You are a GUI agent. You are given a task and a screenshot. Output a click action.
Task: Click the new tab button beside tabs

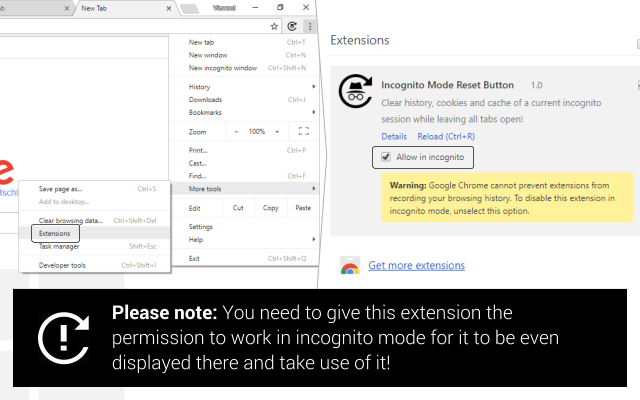190,9
